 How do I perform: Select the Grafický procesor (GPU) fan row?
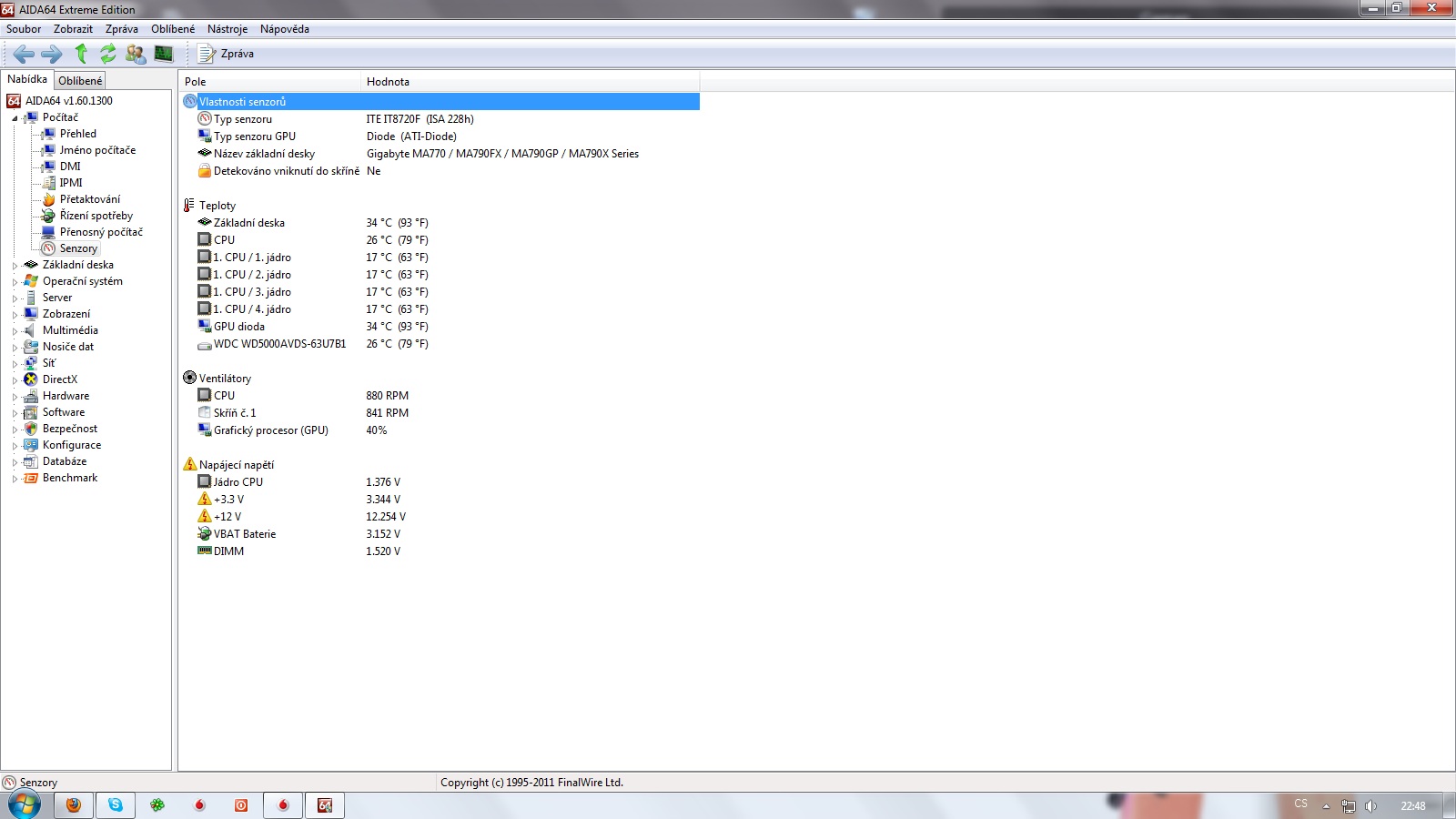pos(440,430)
